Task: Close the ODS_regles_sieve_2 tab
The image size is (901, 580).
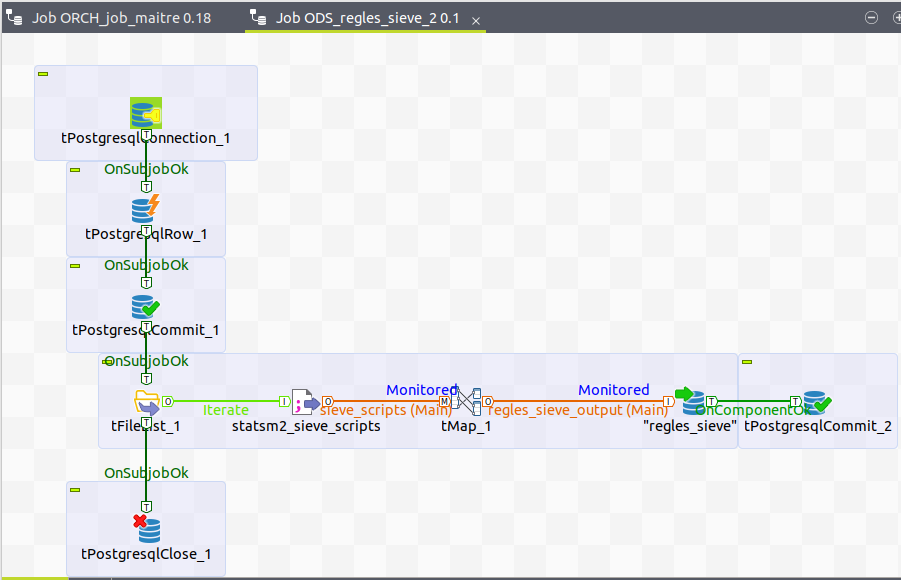Action: pyautogui.click(x=476, y=21)
